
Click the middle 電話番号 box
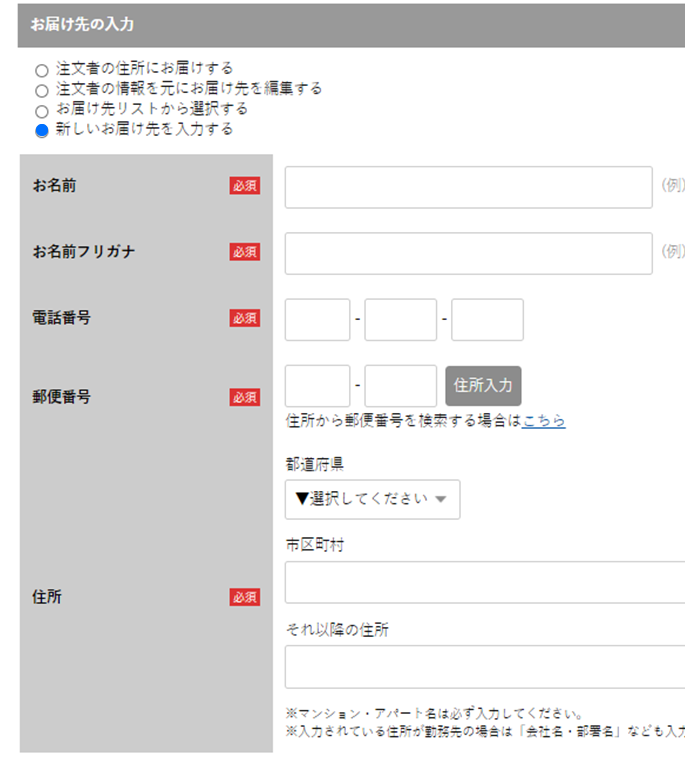coord(400,320)
